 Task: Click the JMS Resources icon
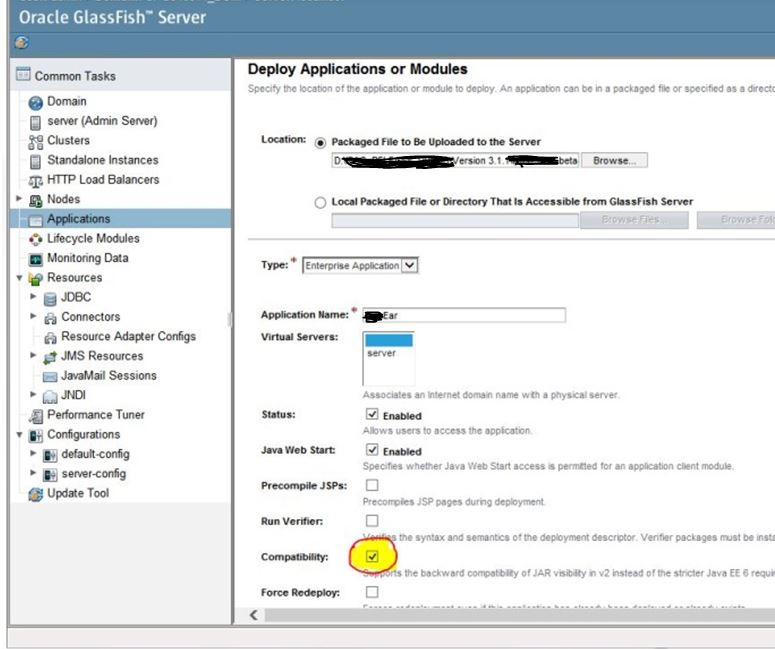tap(50, 357)
